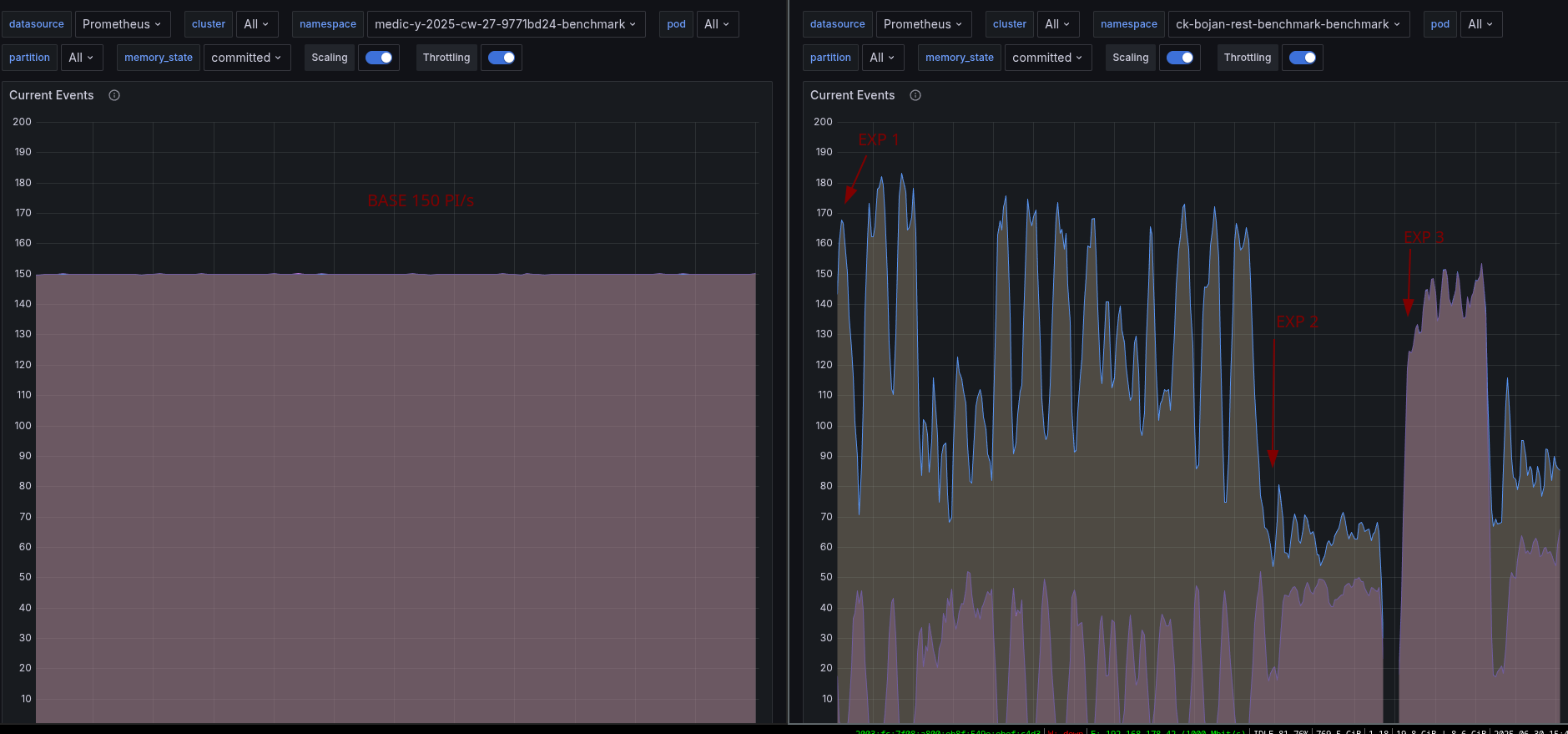Click namespace label in right dashboard
The width and height of the screenshot is (1568, 734).
tap(1129, 24)
